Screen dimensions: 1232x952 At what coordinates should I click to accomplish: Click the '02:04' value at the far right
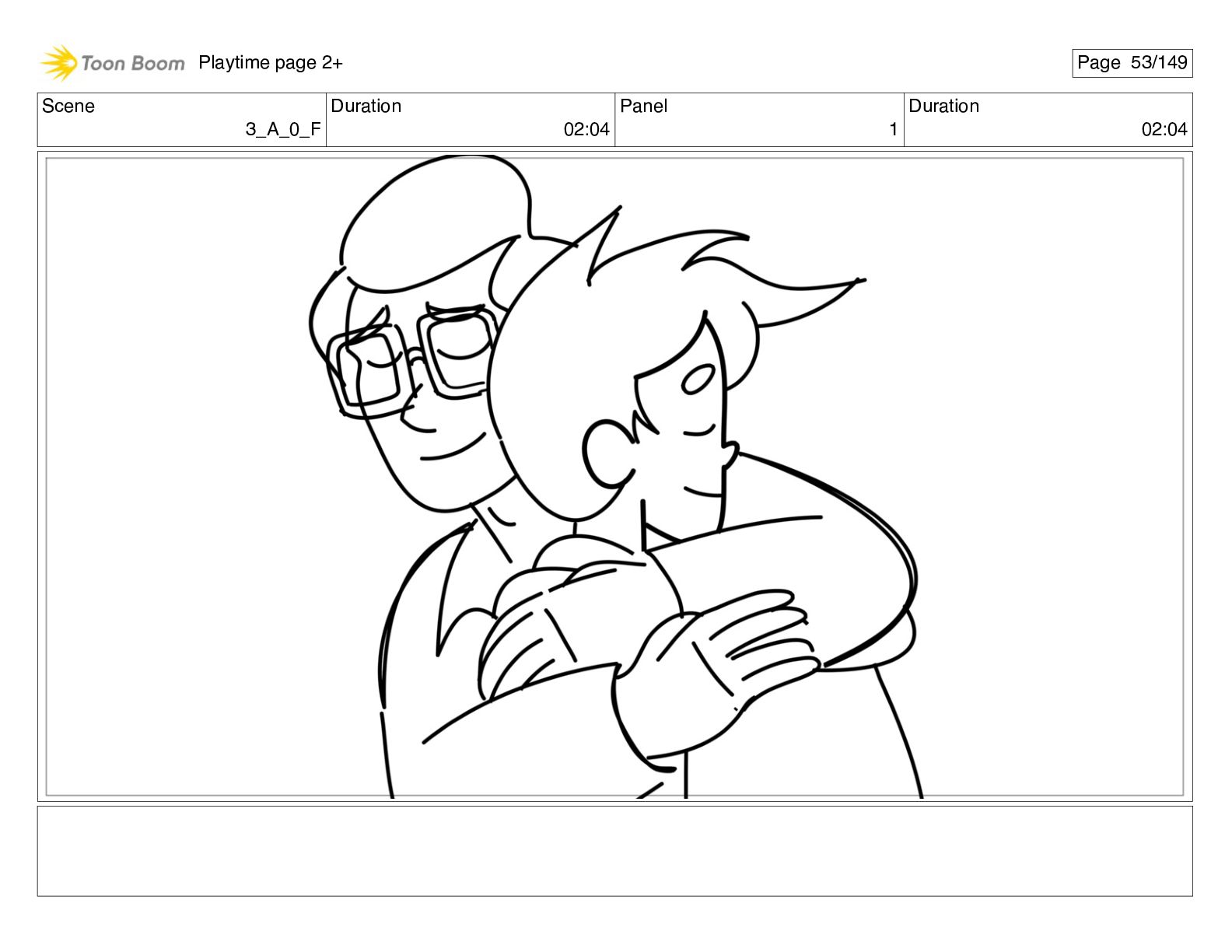tap(1164, 130)
